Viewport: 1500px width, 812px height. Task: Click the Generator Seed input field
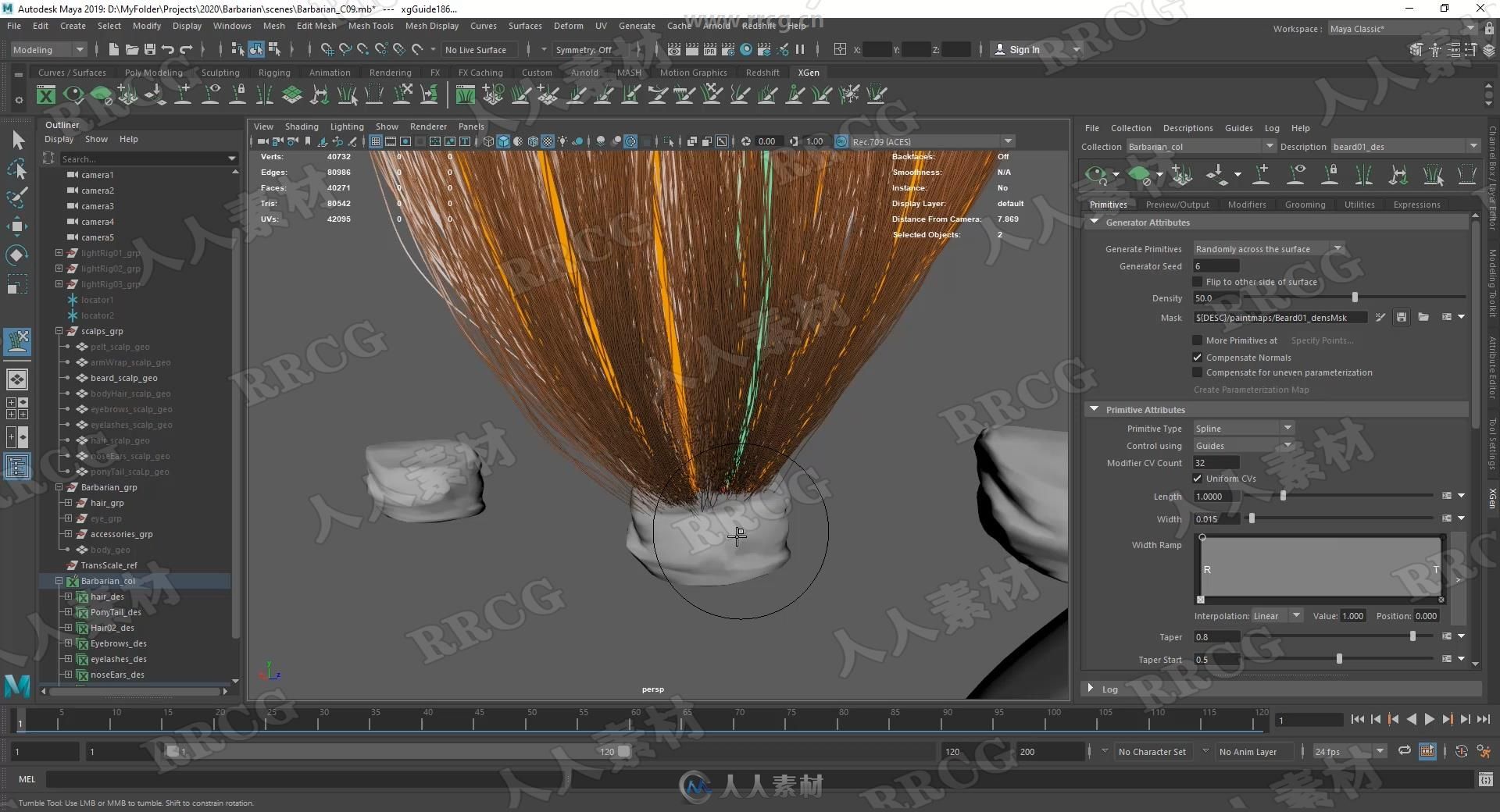click(x=1216, y=266)
